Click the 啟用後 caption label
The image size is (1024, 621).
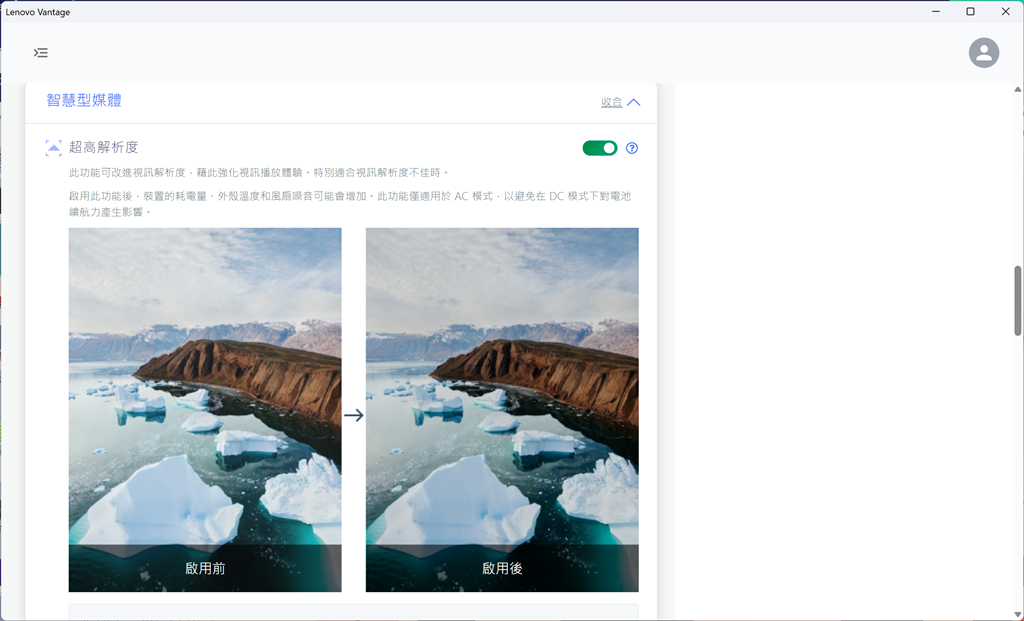pos(502,568)
